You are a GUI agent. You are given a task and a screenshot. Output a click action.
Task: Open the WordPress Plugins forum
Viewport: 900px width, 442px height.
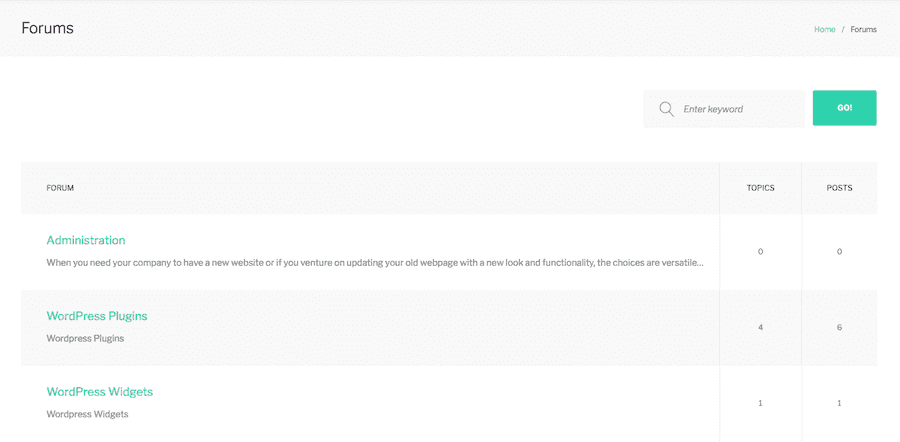(97, 316)
